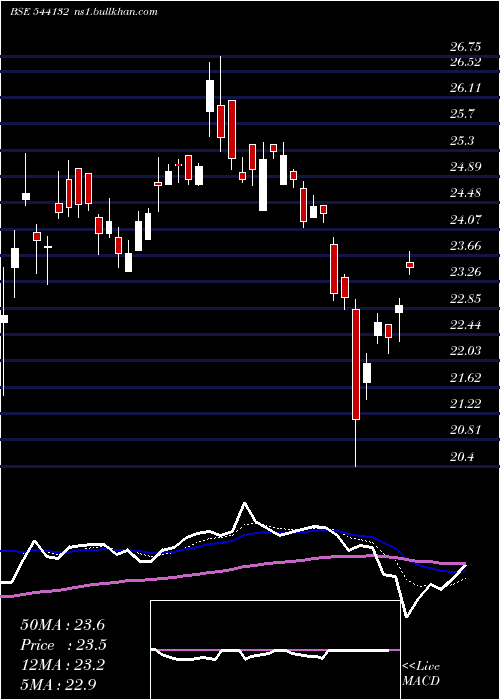The height and width of the screenshot is (700, 500).
Task: Click the white candle at the 26.5 peak
Action: [210, 96]
